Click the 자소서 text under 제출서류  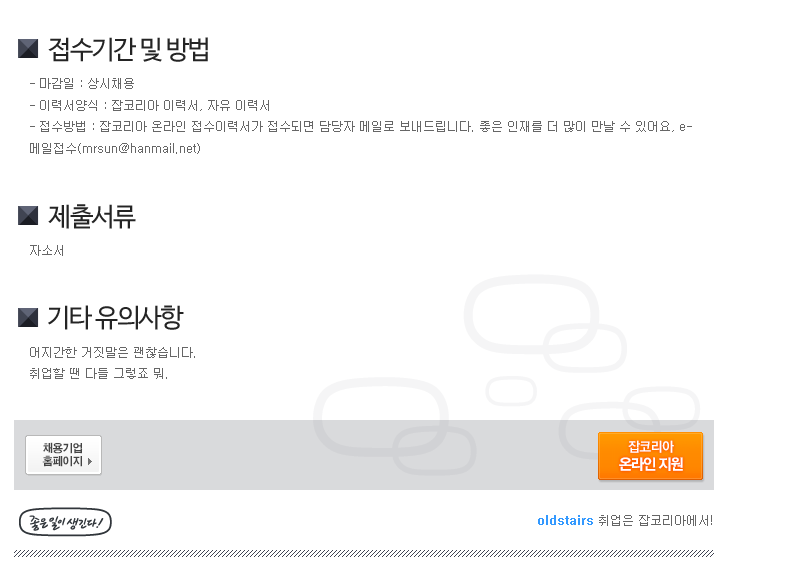click(x=46, y=251)
